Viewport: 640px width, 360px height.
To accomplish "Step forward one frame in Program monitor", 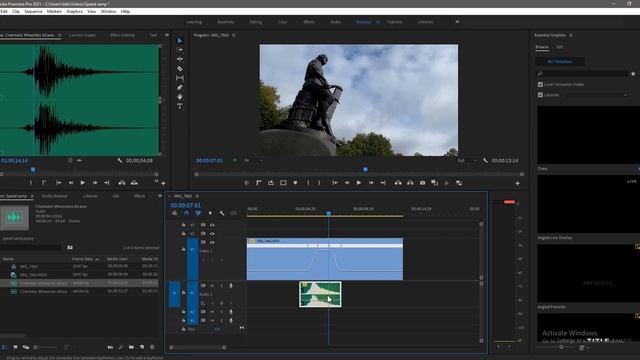I will [371, 183].
